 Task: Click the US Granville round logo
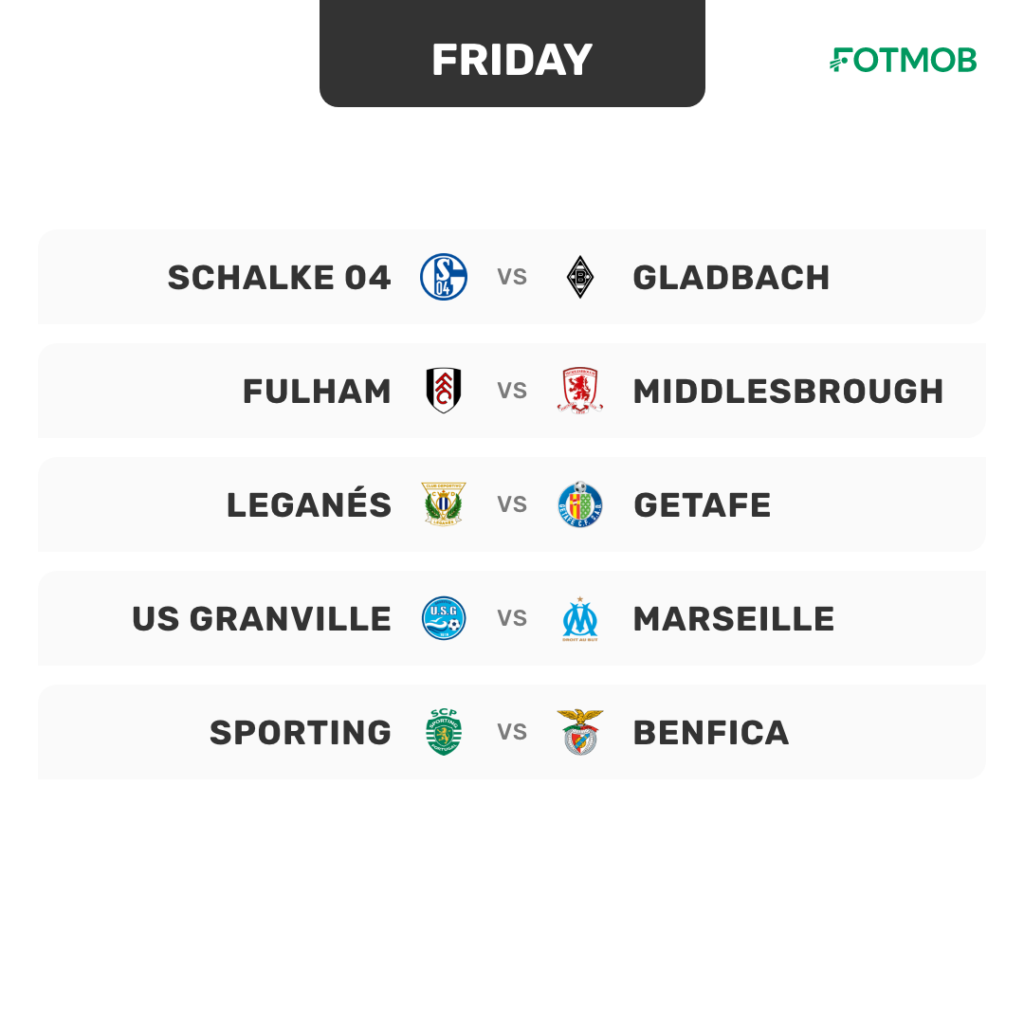(443, 618)
